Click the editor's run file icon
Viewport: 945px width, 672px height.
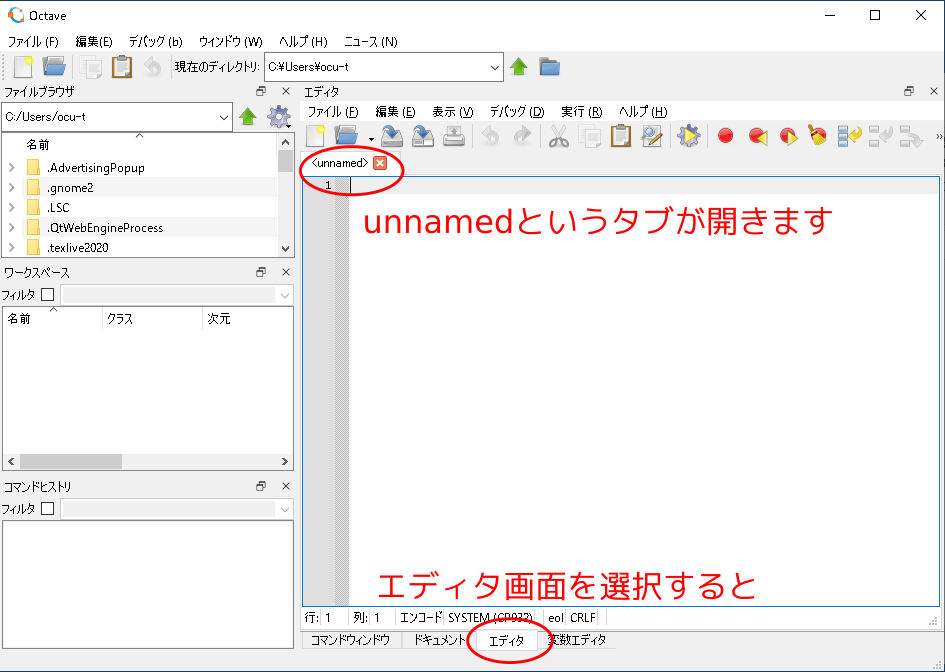point(688,136)
